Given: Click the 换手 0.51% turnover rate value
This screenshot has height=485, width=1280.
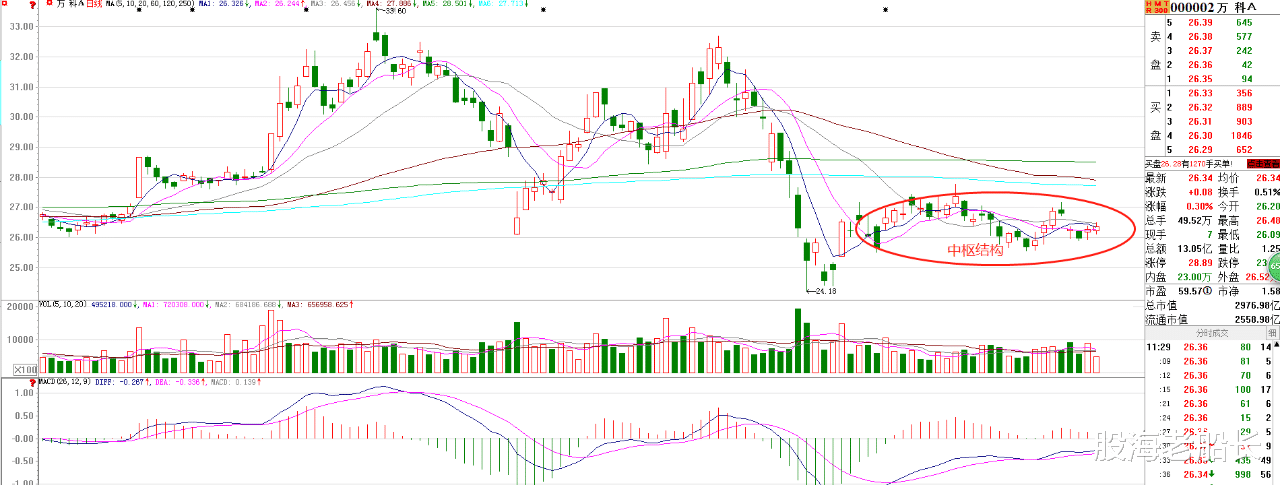Looking at the screenshot, I should click(x=1265, y=192).
